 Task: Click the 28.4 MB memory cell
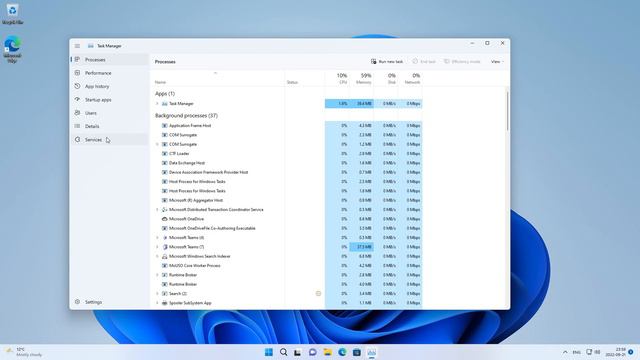[361, 104]
